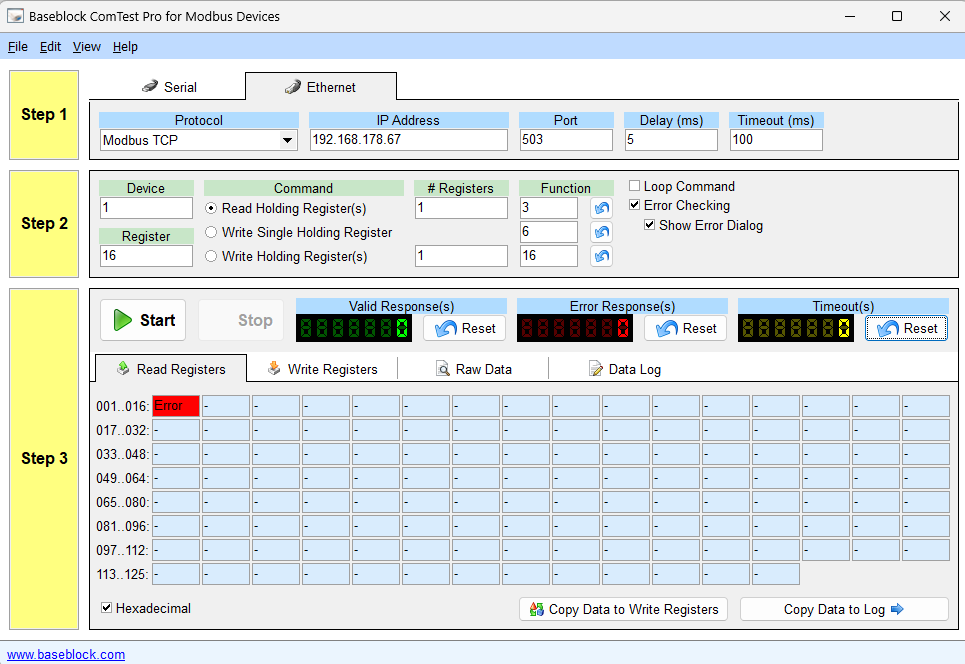Reset the Valid Response(s) counter
Screen dimensions: 965x664
(465, 329)
